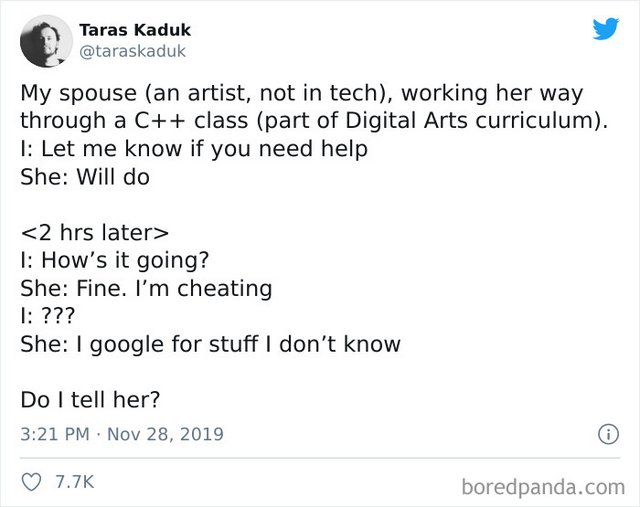The image size is (640, 507).
Task: Open the tweet info circle icon
Action: point(608,434)
